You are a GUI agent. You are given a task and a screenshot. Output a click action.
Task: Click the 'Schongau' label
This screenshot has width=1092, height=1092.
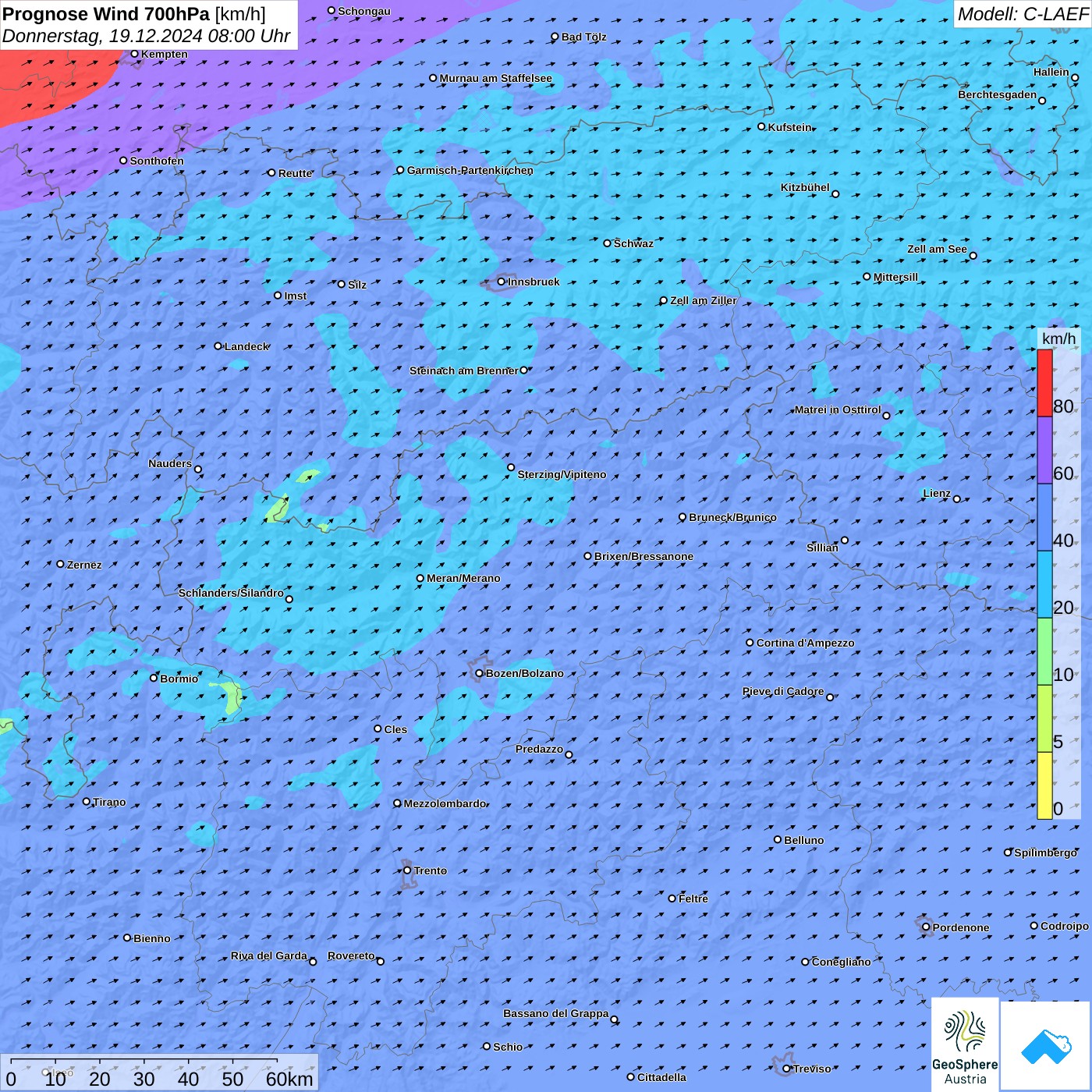click(x=364, y=11)
